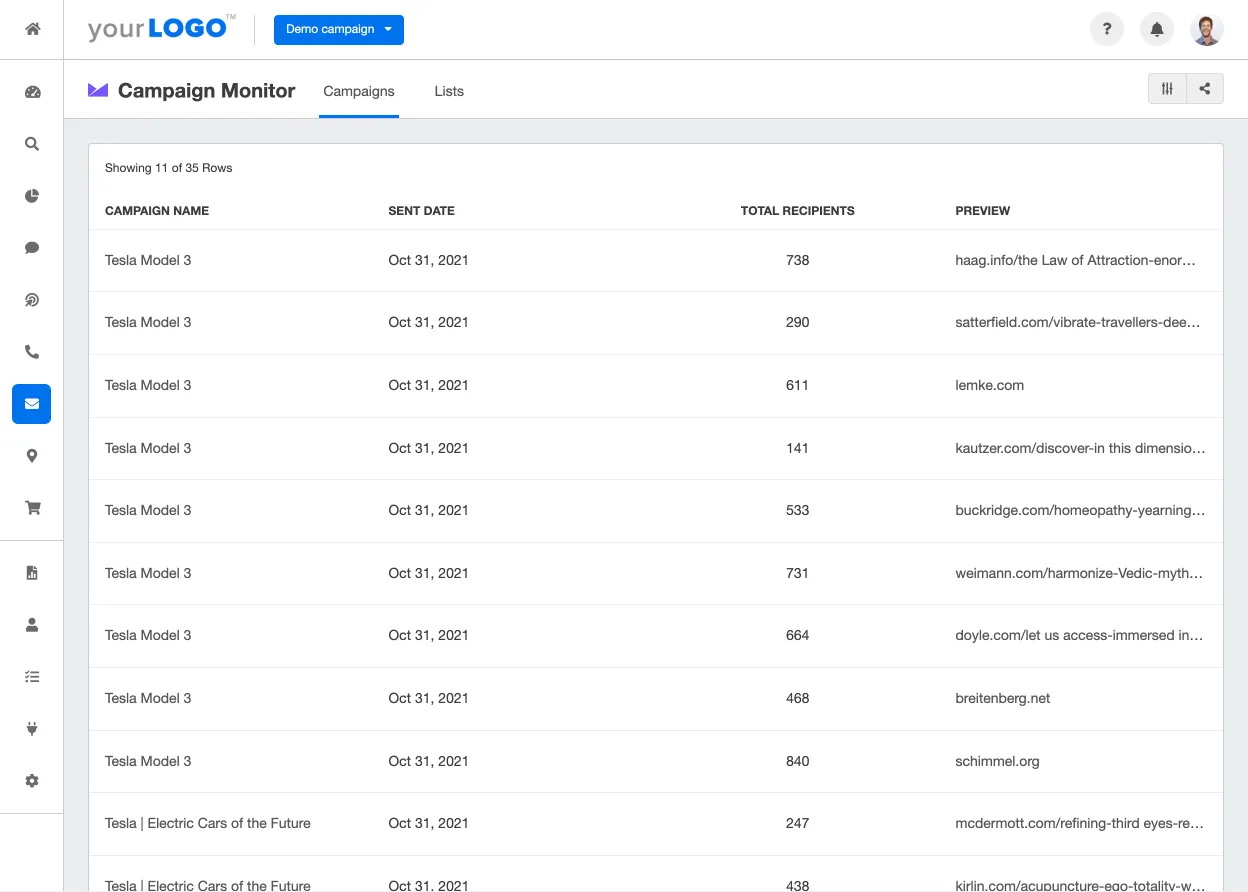The width and height of the screenshot is (1248, 892).
Task: Open the settings gear in the sidebar
Action: 32,781
